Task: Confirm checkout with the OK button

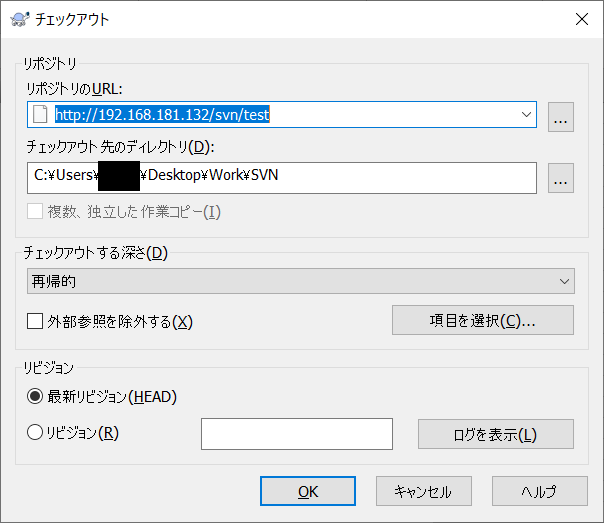Action: pyautogui.click(x=308, y=491)
